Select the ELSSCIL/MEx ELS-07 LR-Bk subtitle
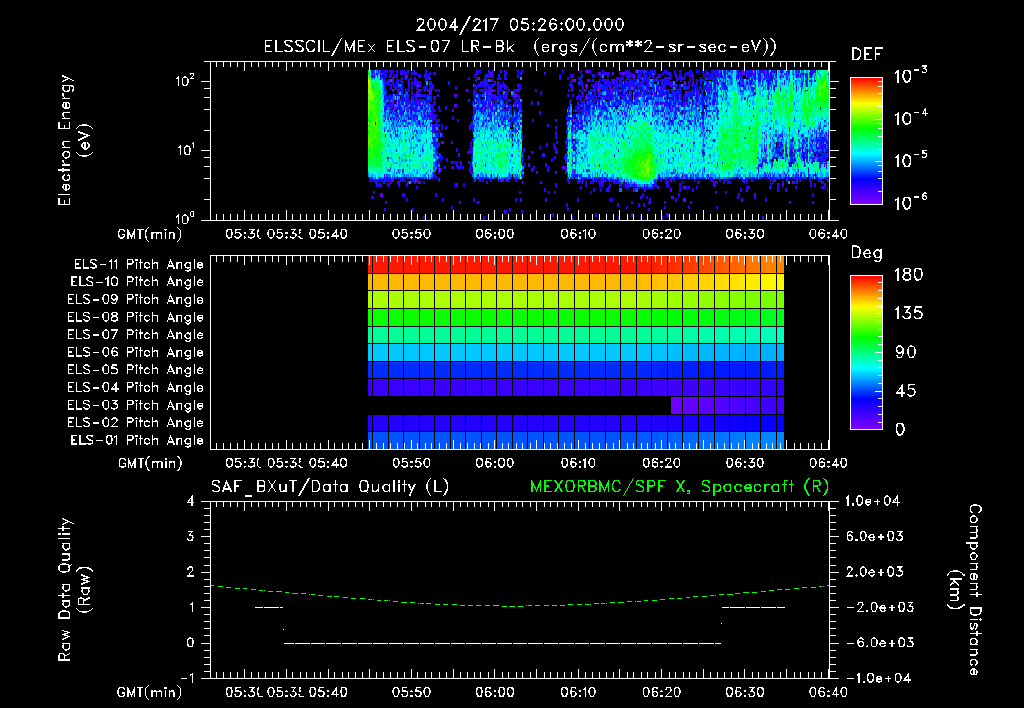Image resolution: width=1024 pixels, height=708 pixels. (389, 47)
